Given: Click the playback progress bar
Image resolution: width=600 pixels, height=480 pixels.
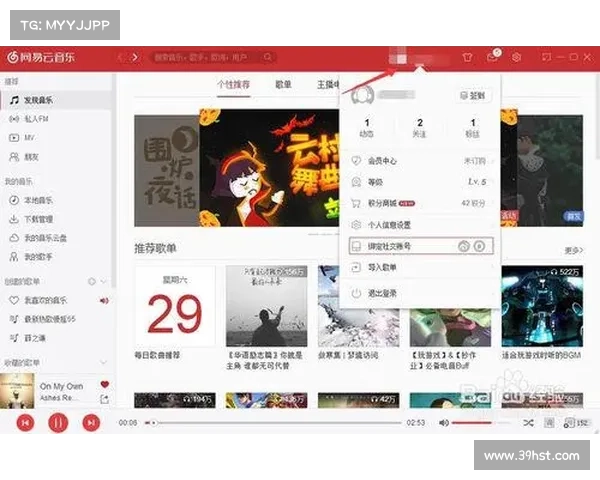Looking at the screenshot, I should [x=270, y=423].
